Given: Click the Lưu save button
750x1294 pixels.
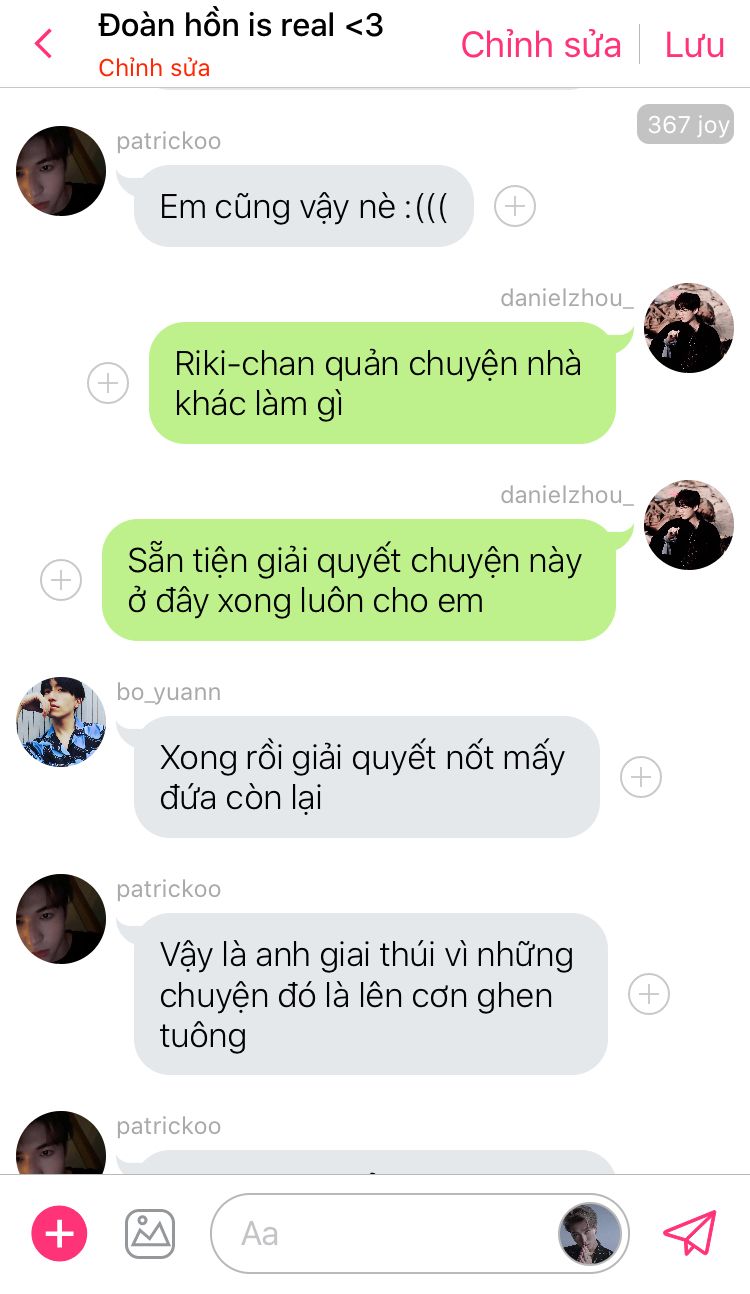Looking at the screenshot, I should tap(695, 45).
